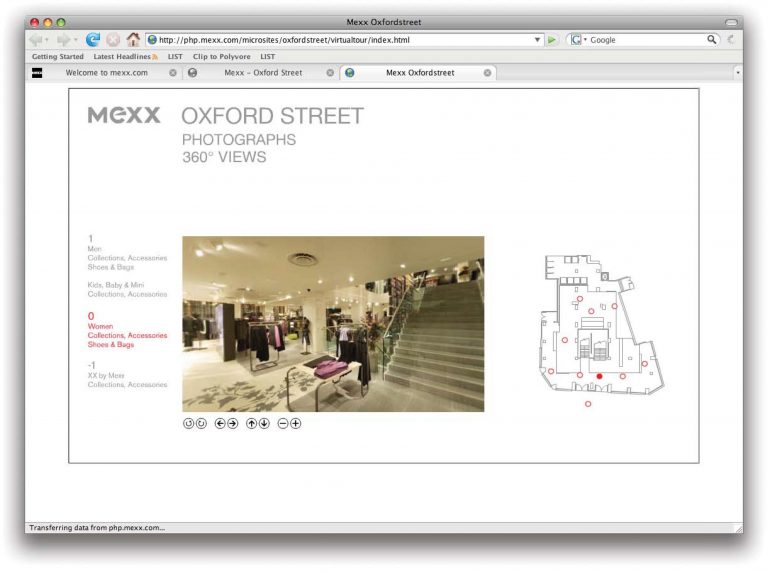Tilt the panorama view up

[x=251, y=423]
